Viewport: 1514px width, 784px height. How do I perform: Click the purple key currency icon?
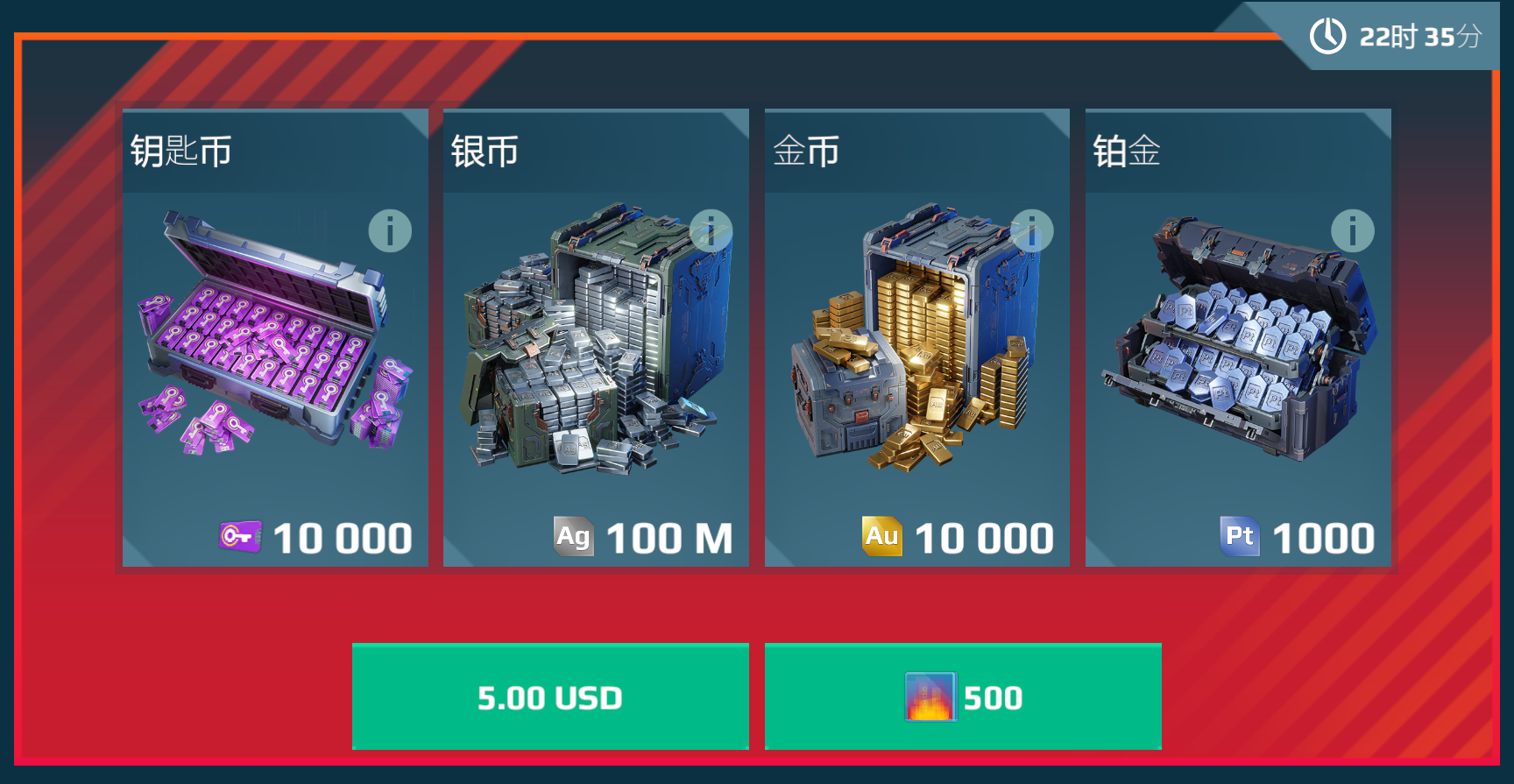tap(240, 536)
